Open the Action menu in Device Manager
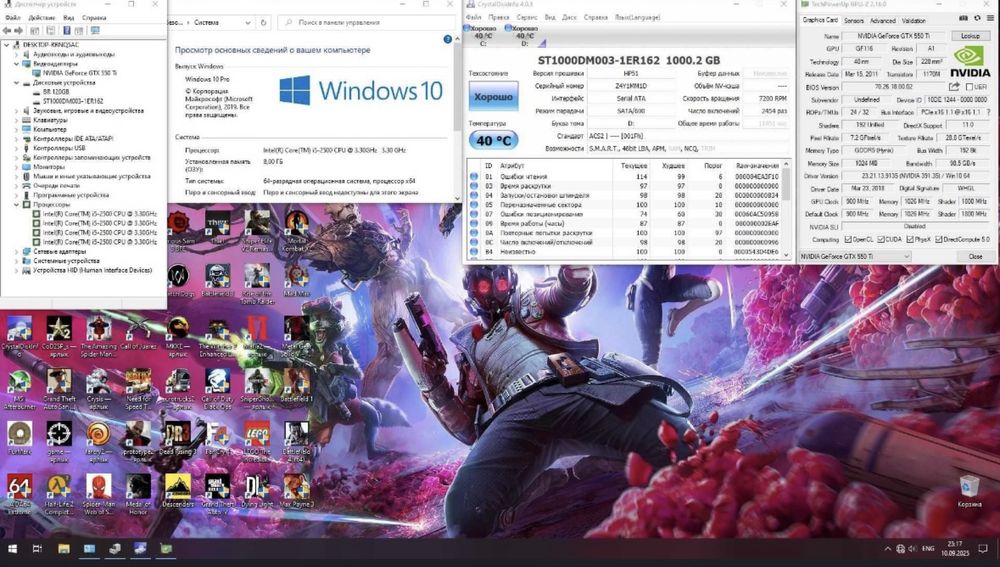Viewport: 1000px width, 567px height. (42, 18)
